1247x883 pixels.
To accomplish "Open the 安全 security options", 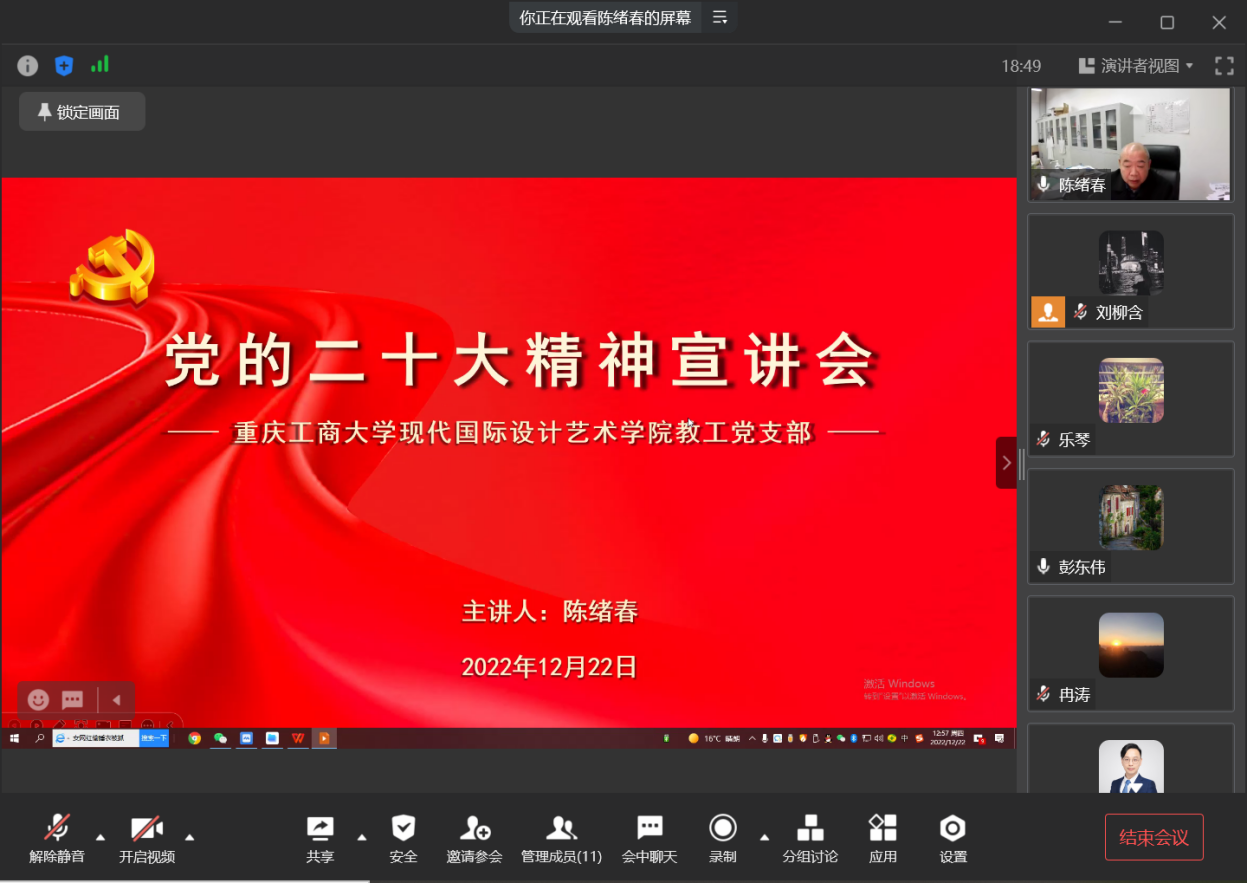I will [403, 839].
